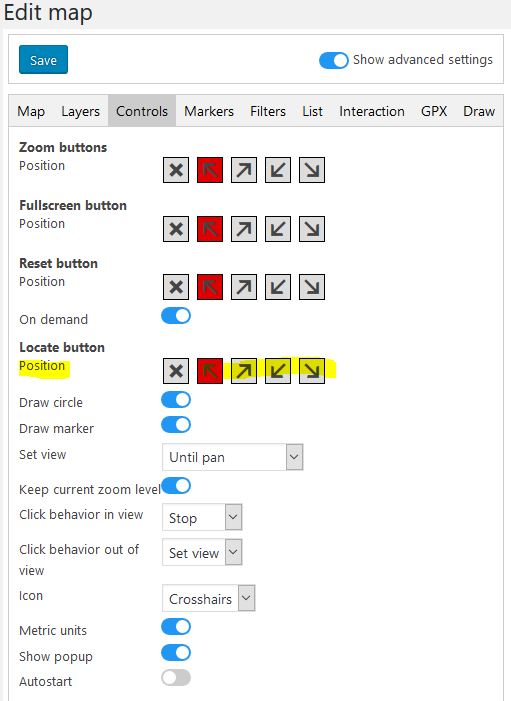Click the Save button
This screenshot has height=701, width=511.
pyautogui.click(x=43, y=59)
